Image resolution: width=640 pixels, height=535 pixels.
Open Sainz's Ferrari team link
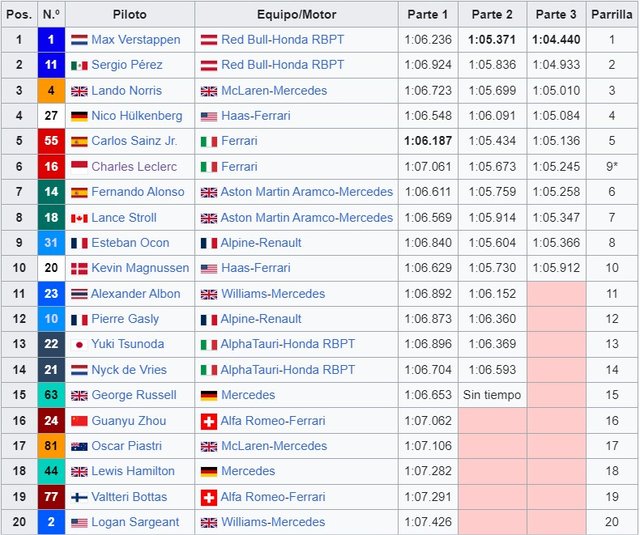click(x=239, y=141)
